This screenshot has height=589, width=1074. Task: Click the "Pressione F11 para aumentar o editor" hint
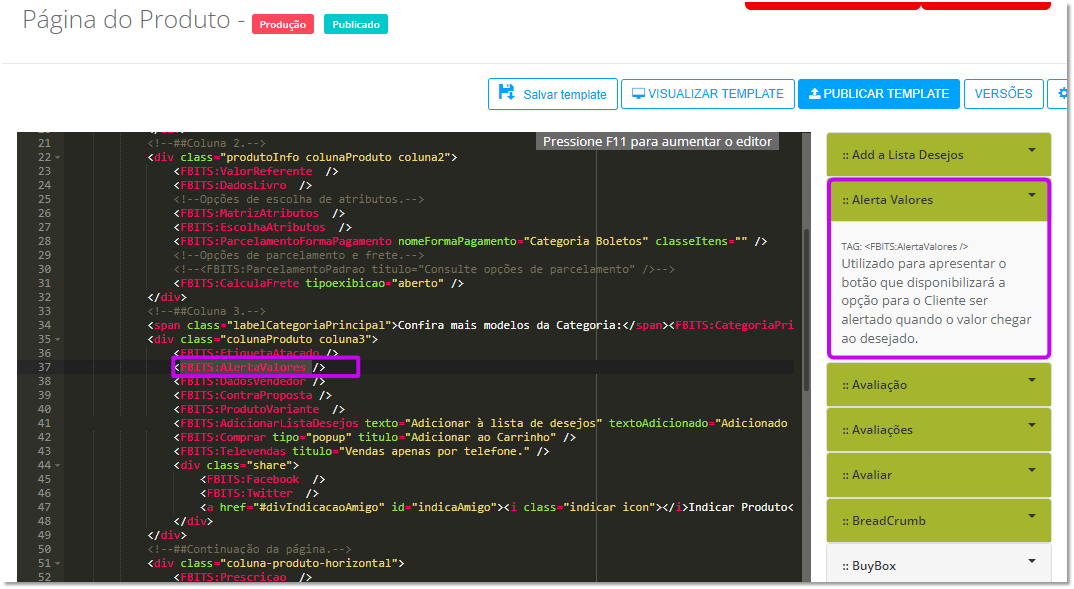(657, 142)
